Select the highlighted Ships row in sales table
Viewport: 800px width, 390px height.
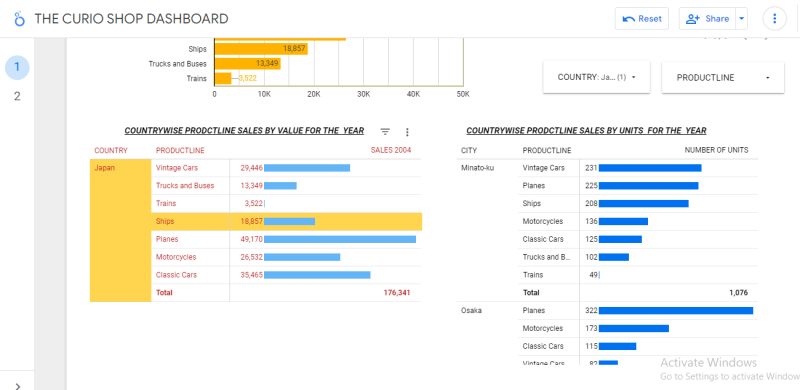coord(287,222)
